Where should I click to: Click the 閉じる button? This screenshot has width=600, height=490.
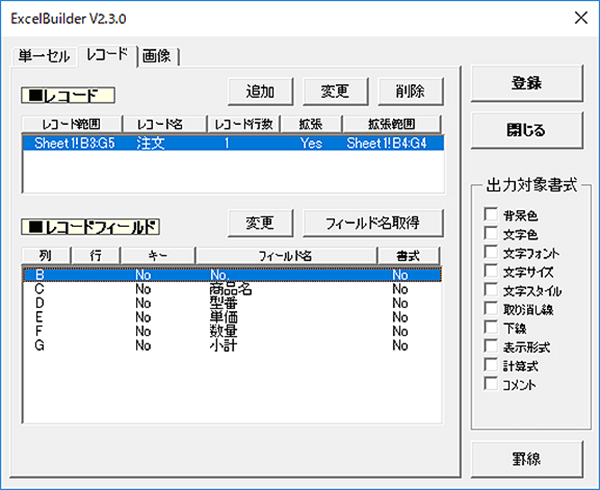click(527, 130)
